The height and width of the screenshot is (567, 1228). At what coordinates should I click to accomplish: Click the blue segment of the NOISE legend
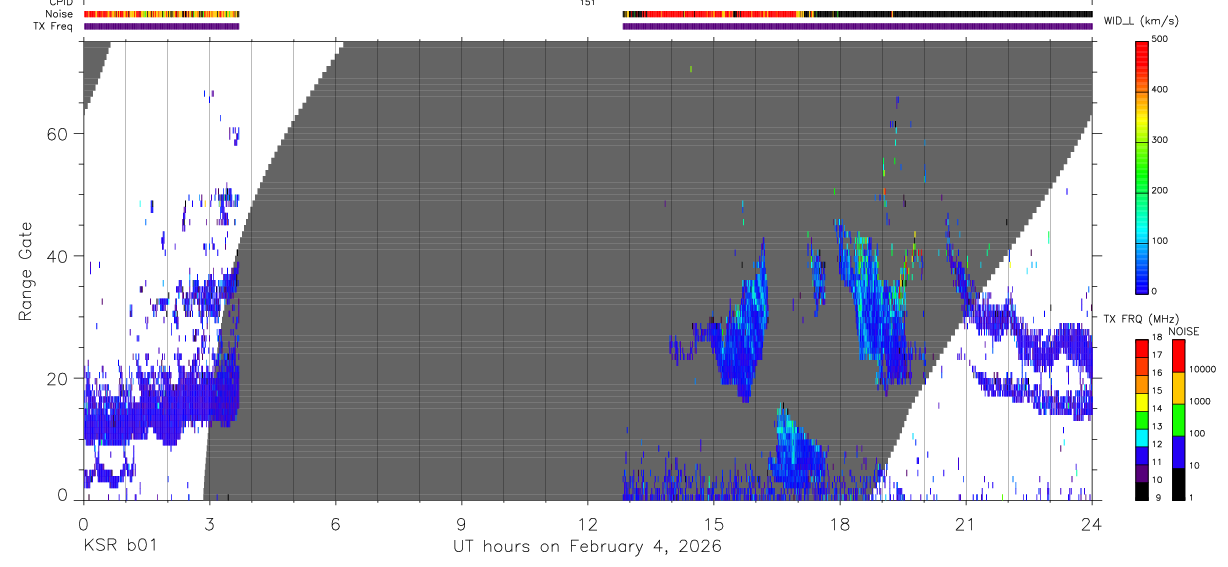click(1178, 452)
